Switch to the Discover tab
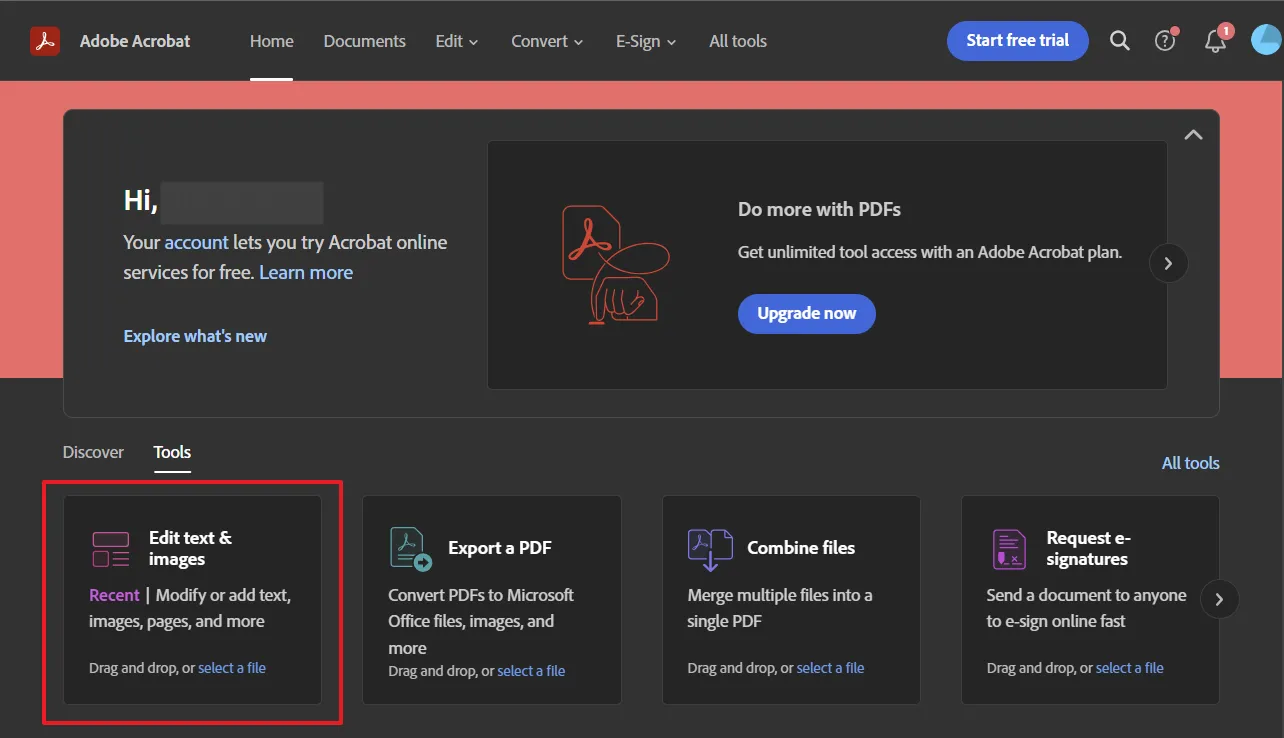1284x738 pixels. (x=93, y=452)
